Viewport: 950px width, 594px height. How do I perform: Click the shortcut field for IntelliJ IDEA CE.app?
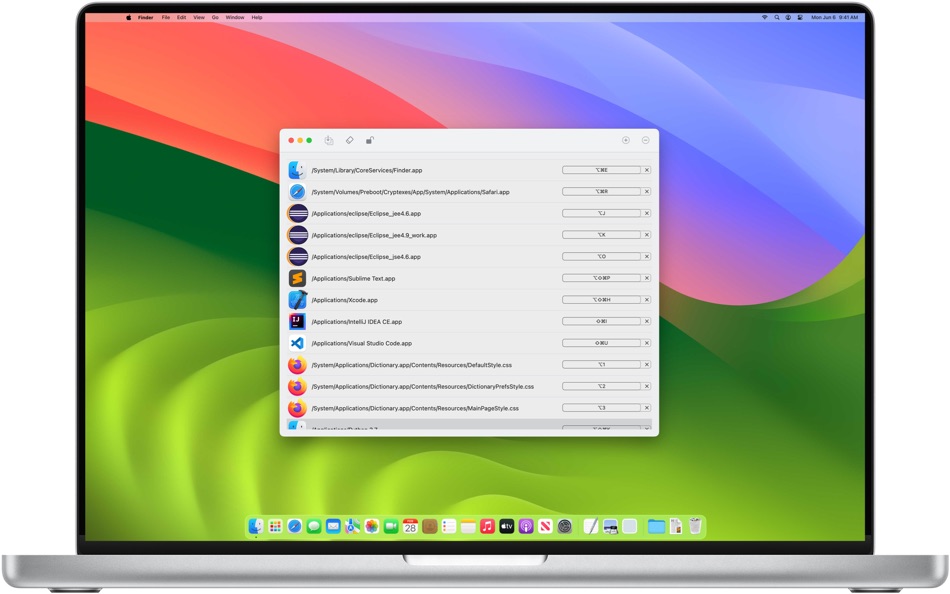[x=601, y=321]
